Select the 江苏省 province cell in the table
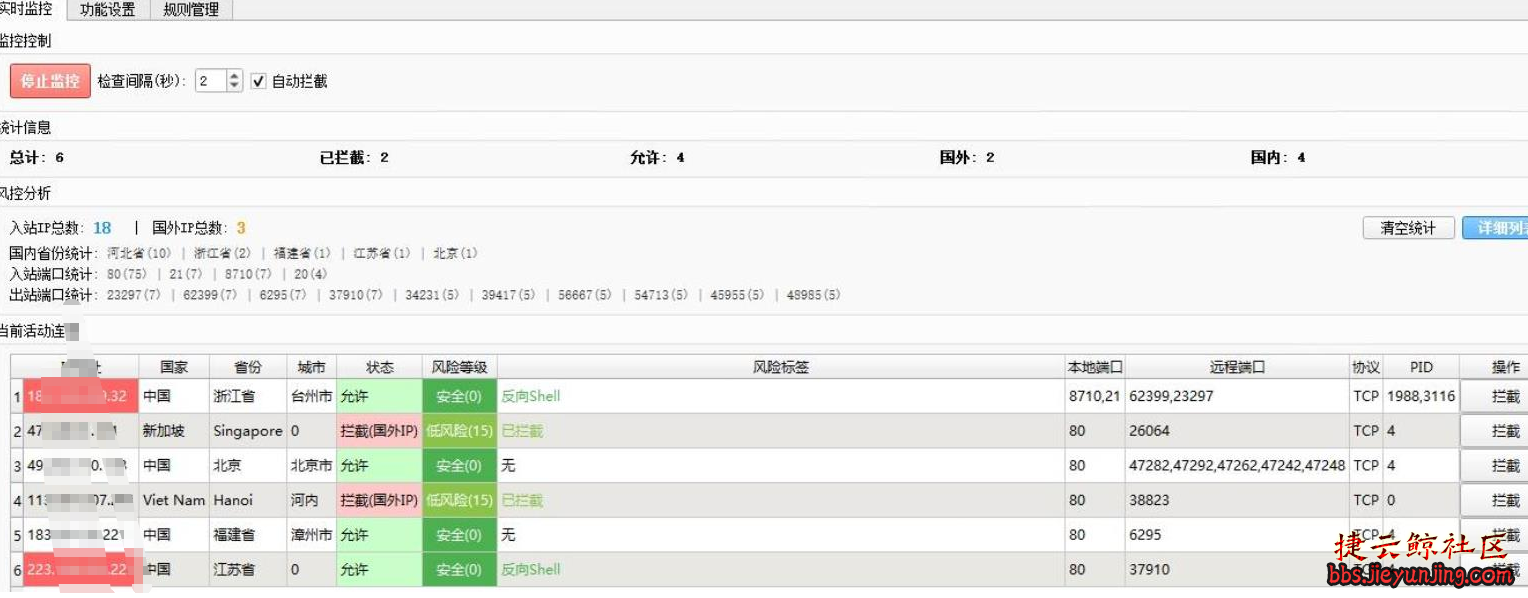Viewport: 1528px width, 598px height. pos(248,570)
